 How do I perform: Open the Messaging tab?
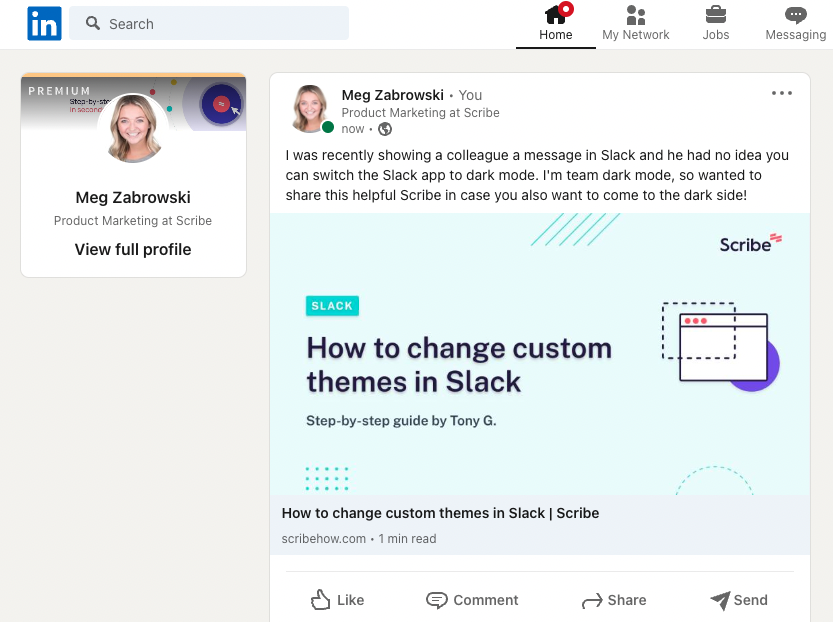795,24
